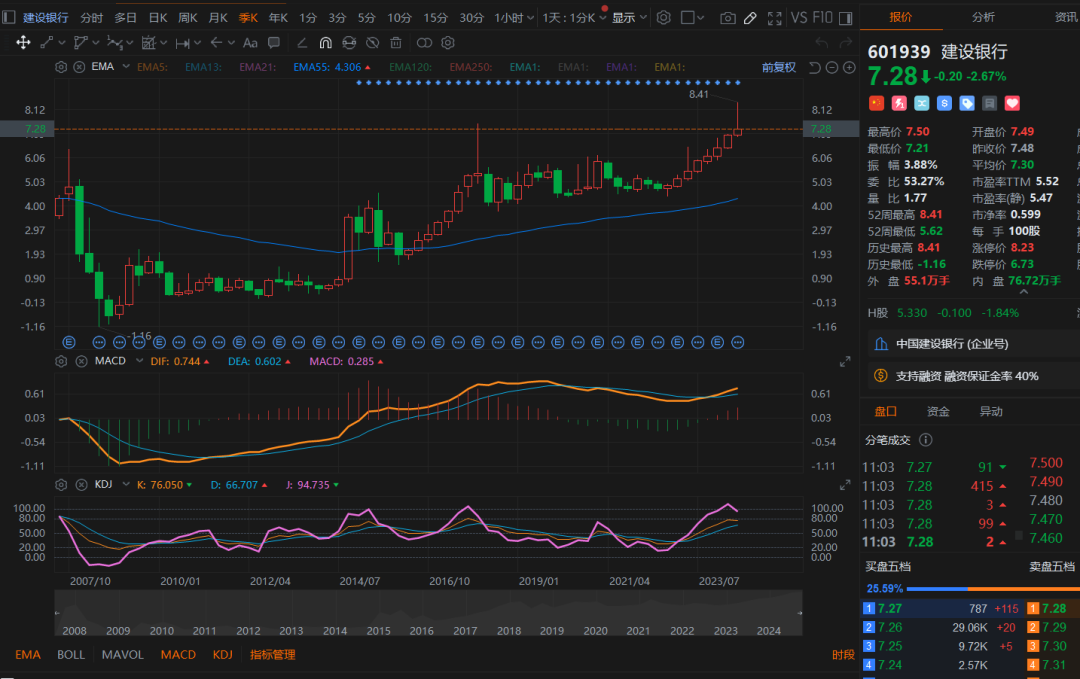
Task: Maximize the MACD sub-chart panel
Action: (x=845, y=361)
